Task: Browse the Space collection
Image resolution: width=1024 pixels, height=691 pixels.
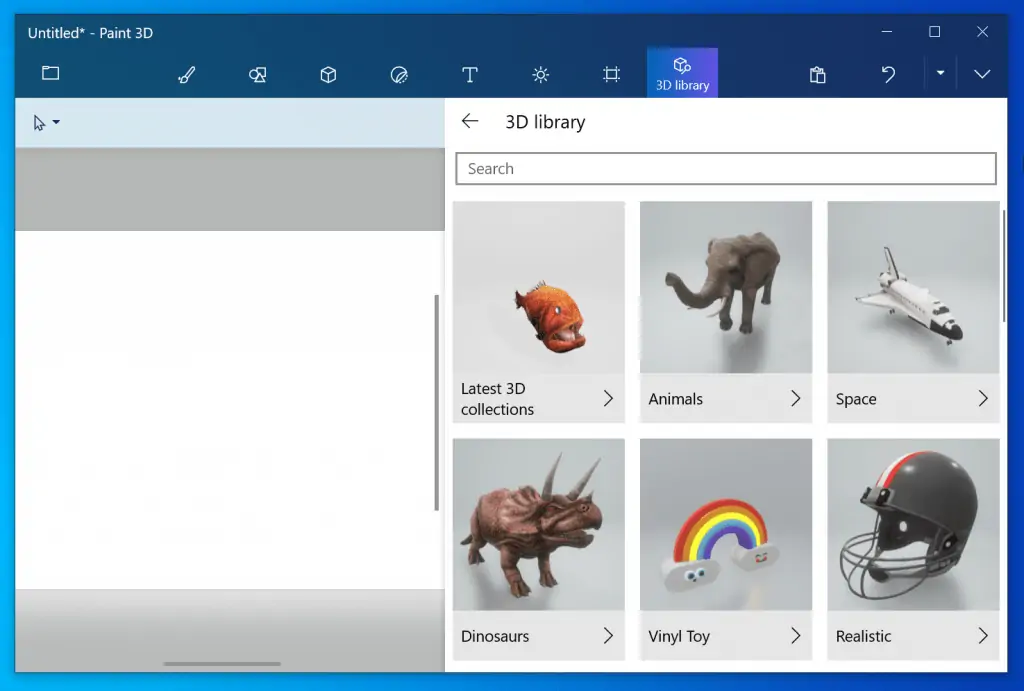Action: pos(912,310)
